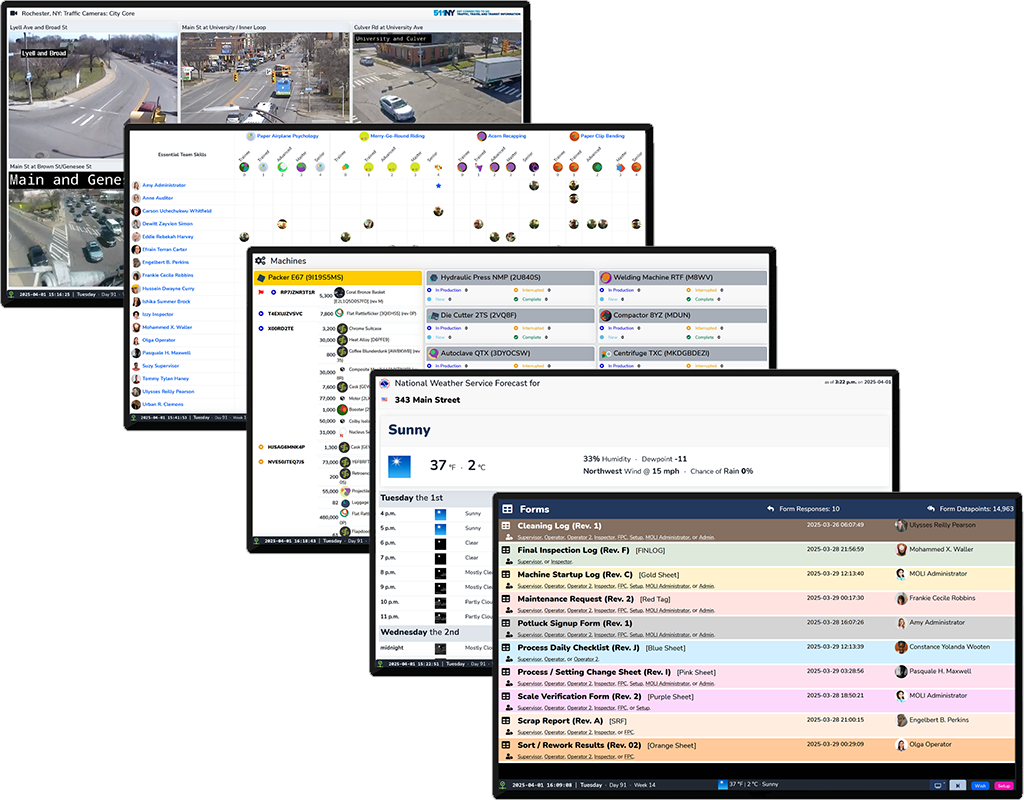Open the Machine Startup Log (Rev. C) form
The width and height of the screenshot is (1024, 800).
pyautogui.click(x=575, y=575)
